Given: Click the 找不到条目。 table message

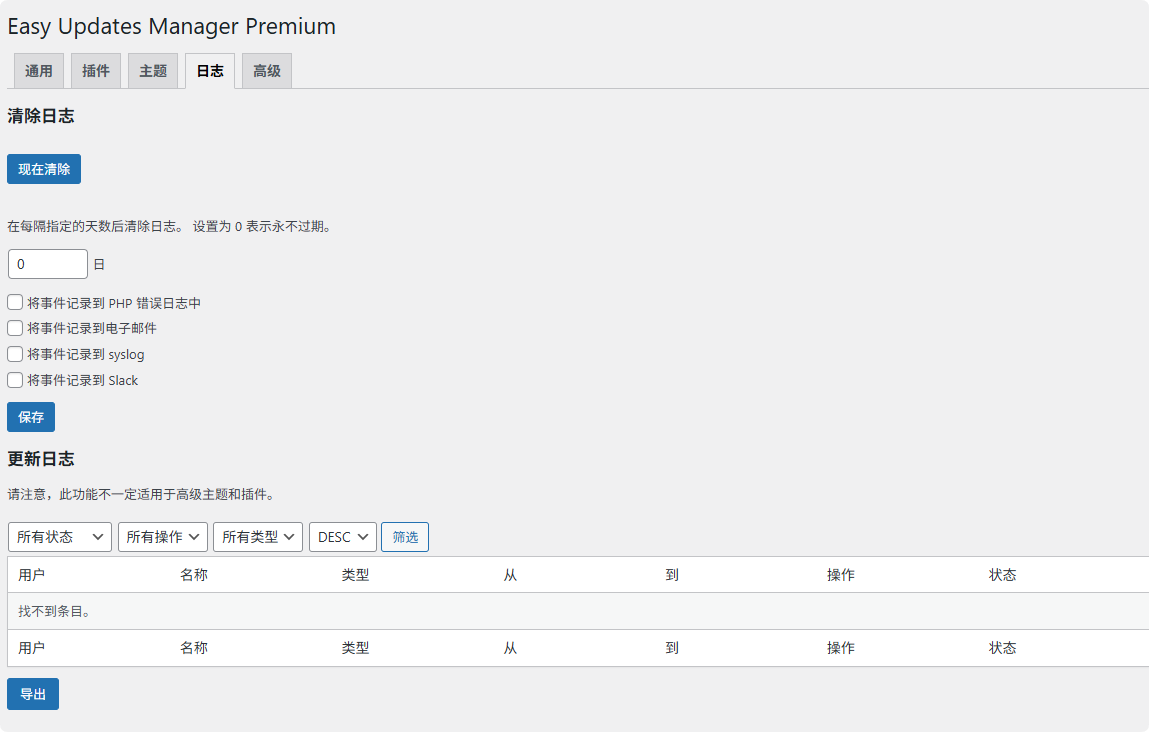Looking at the screenshot, I should 55,611.
